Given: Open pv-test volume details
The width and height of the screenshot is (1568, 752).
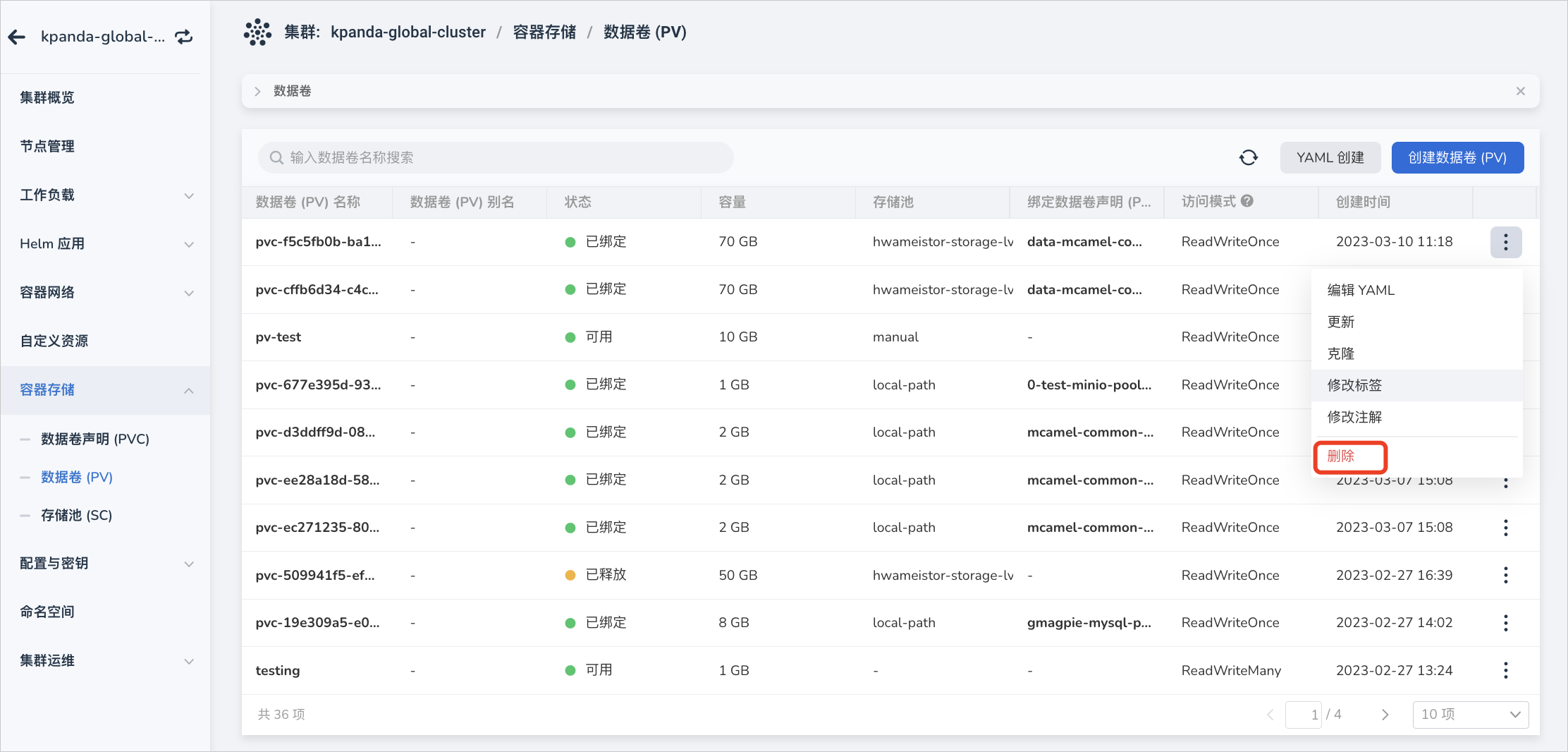Looking at the screenshot, I should click(278, 337).
